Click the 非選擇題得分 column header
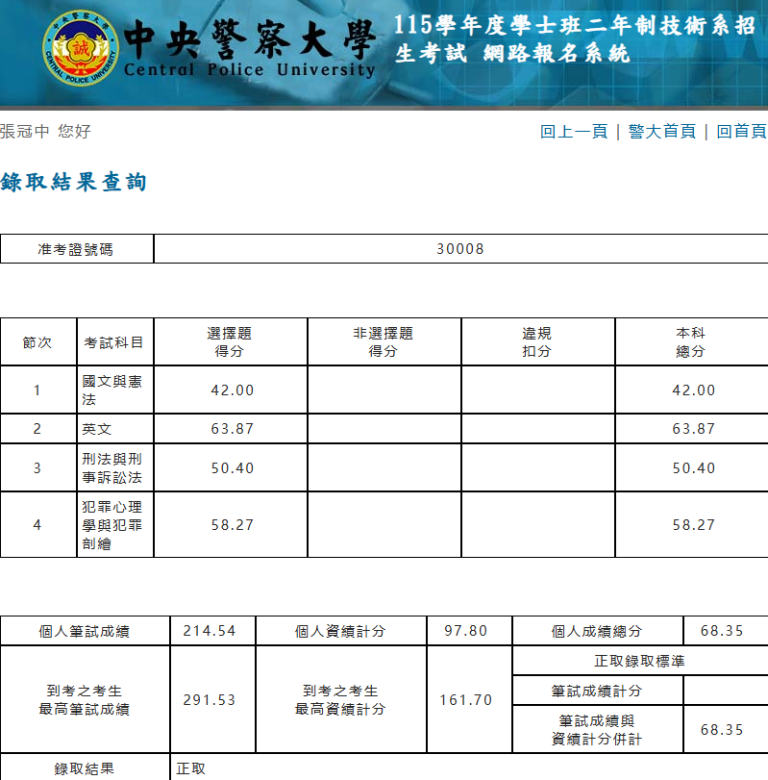The width and height of the screenshot is (768, 780). click(384, 342)
